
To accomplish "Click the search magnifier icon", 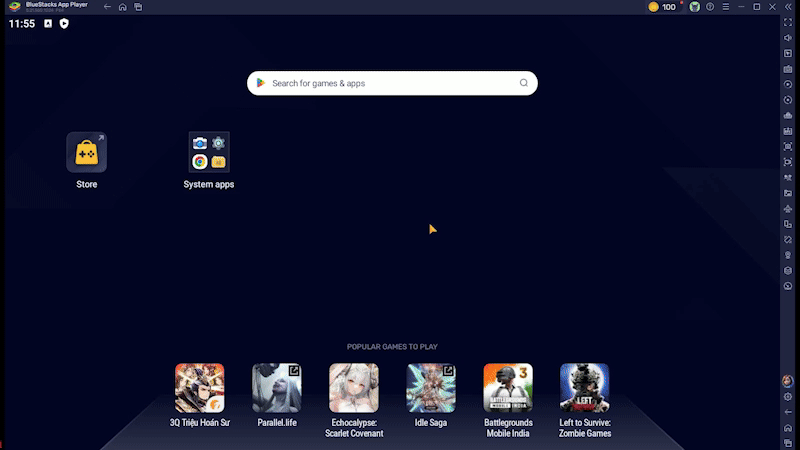I will click(523, 83).
